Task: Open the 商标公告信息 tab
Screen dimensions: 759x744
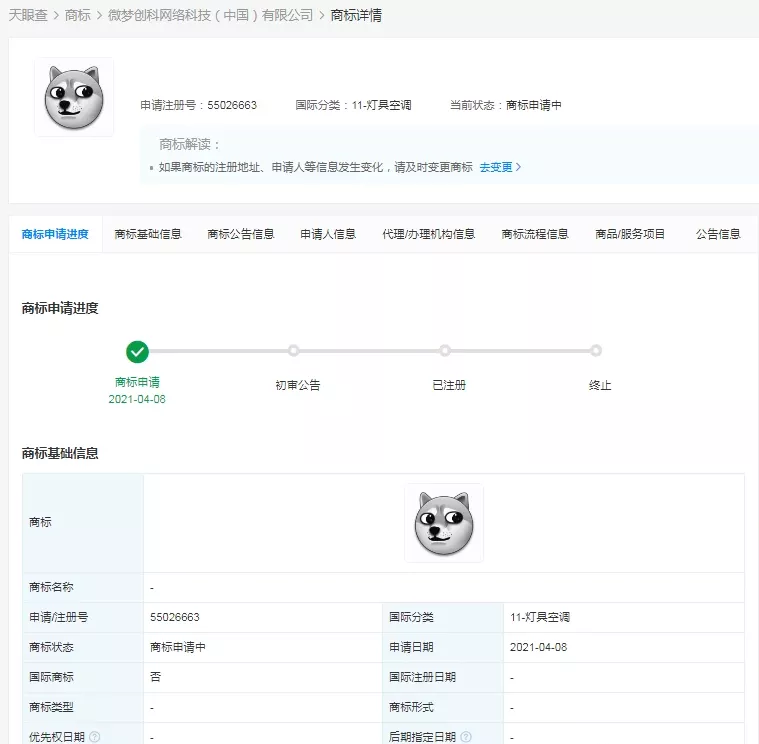Action: pyautogui.click(x=241, y=234)
